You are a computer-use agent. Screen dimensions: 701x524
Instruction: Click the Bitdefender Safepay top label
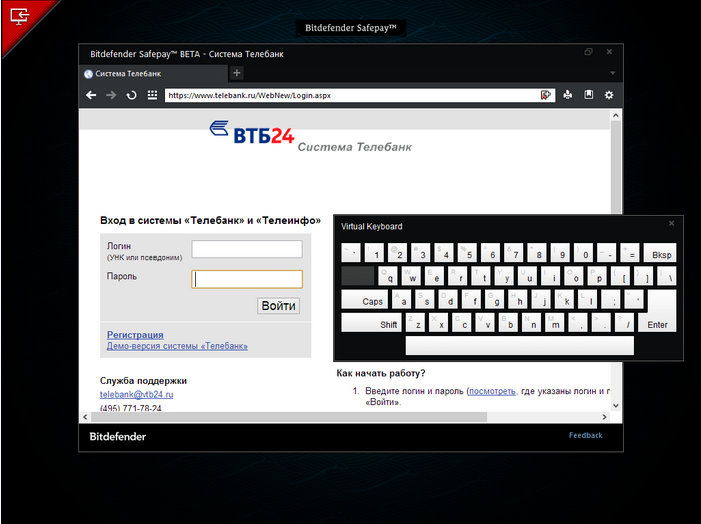pyautogui.click(x=351, y=28)
